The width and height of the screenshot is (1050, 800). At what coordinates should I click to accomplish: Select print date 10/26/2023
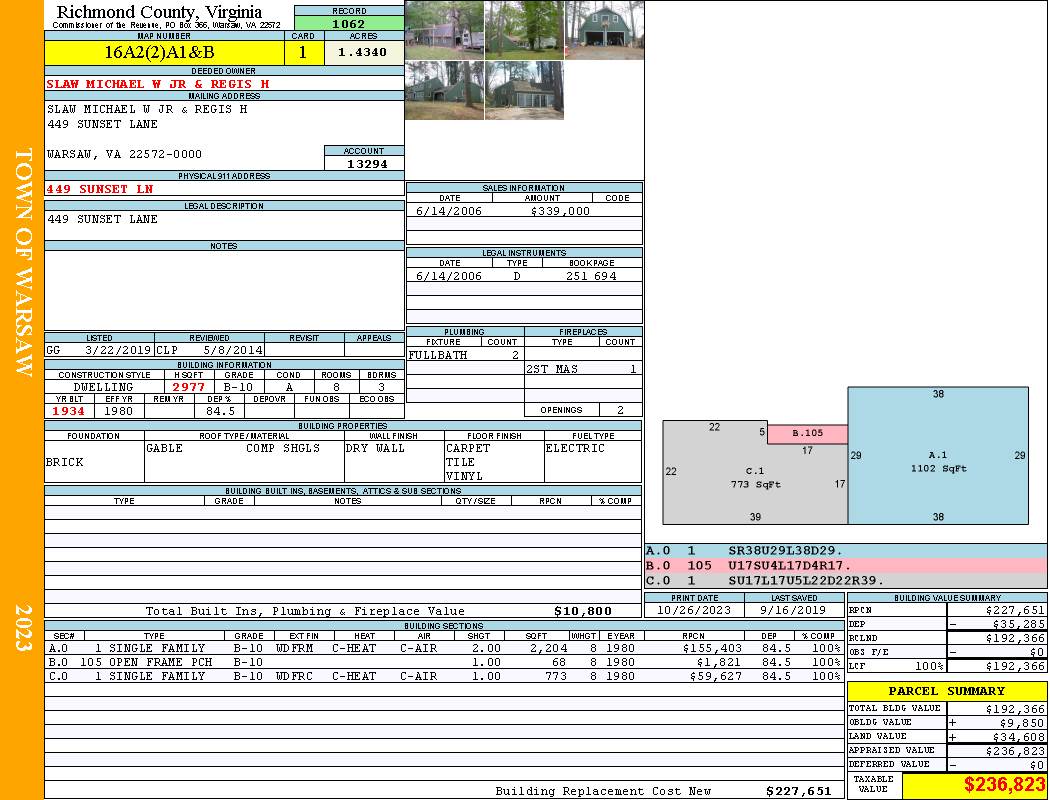(x=694, y=610)
